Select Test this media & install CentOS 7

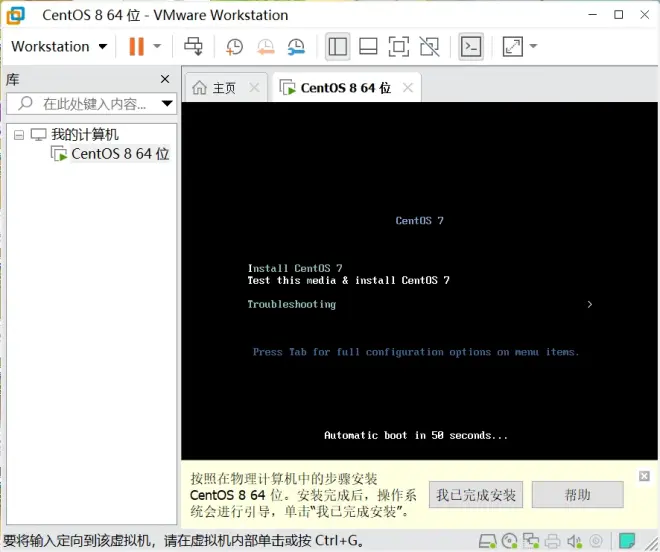coord(349,280)
